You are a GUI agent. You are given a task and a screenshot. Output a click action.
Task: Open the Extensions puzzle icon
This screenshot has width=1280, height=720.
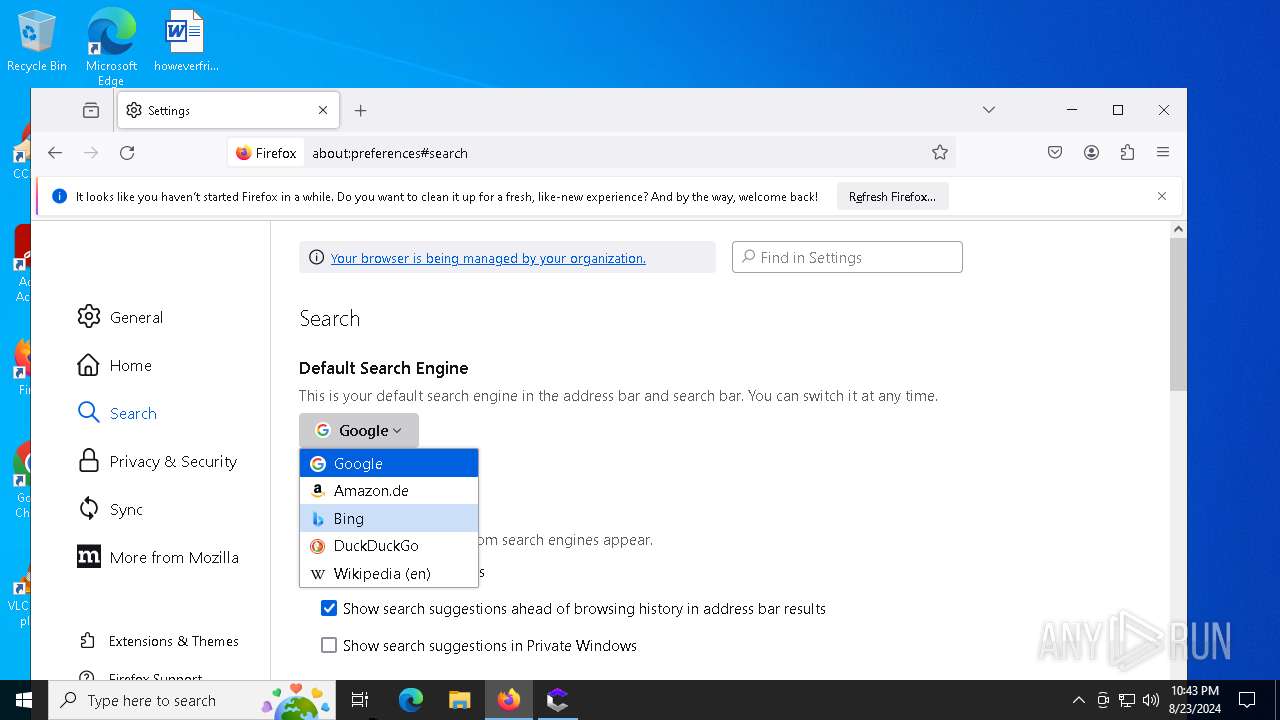point(1127,153)
